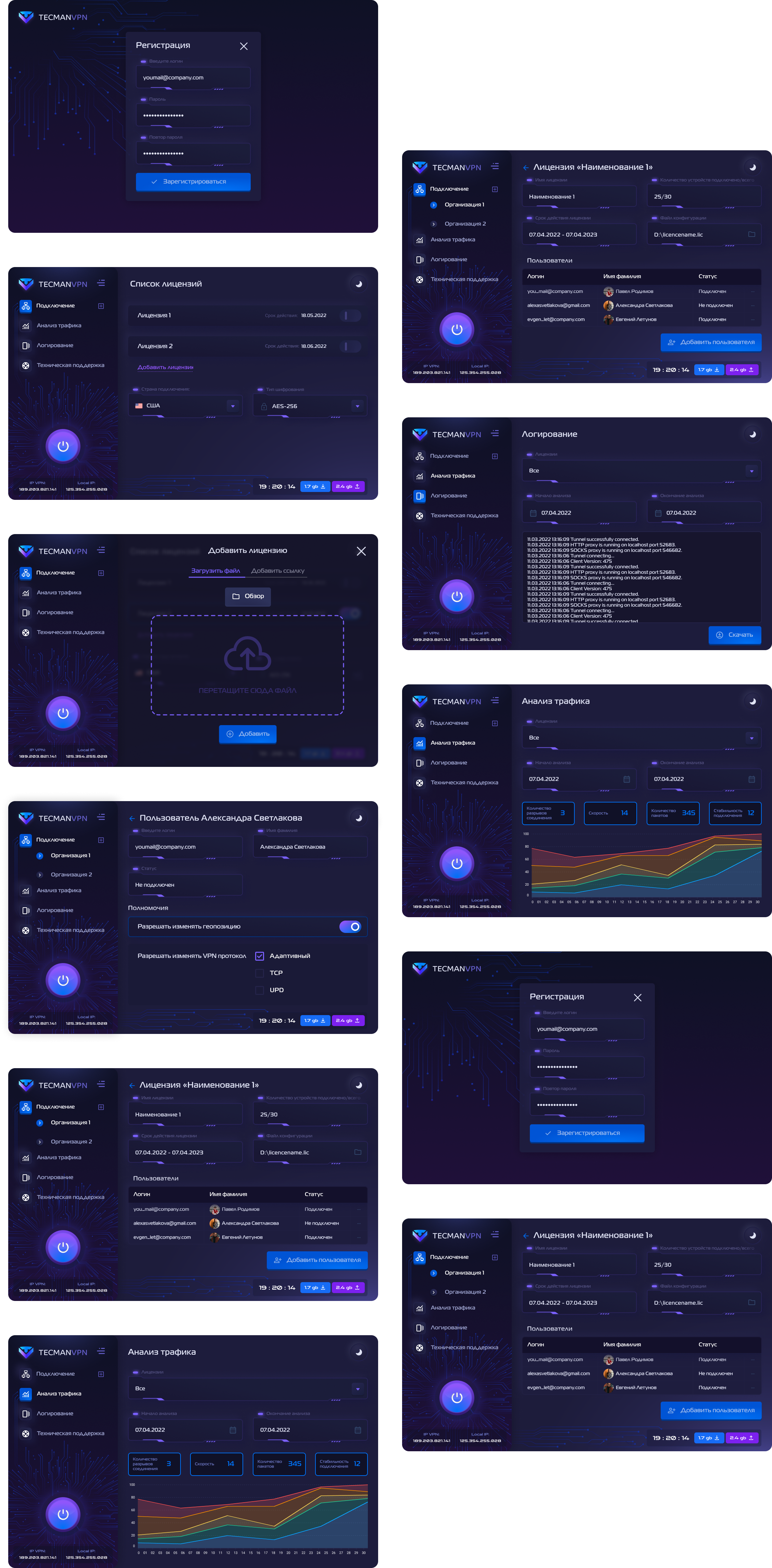Image resolution: width=772 pixels, height=1568 pixels.
Task: Select the Загрузить файл tab
Action: point(215,571)
